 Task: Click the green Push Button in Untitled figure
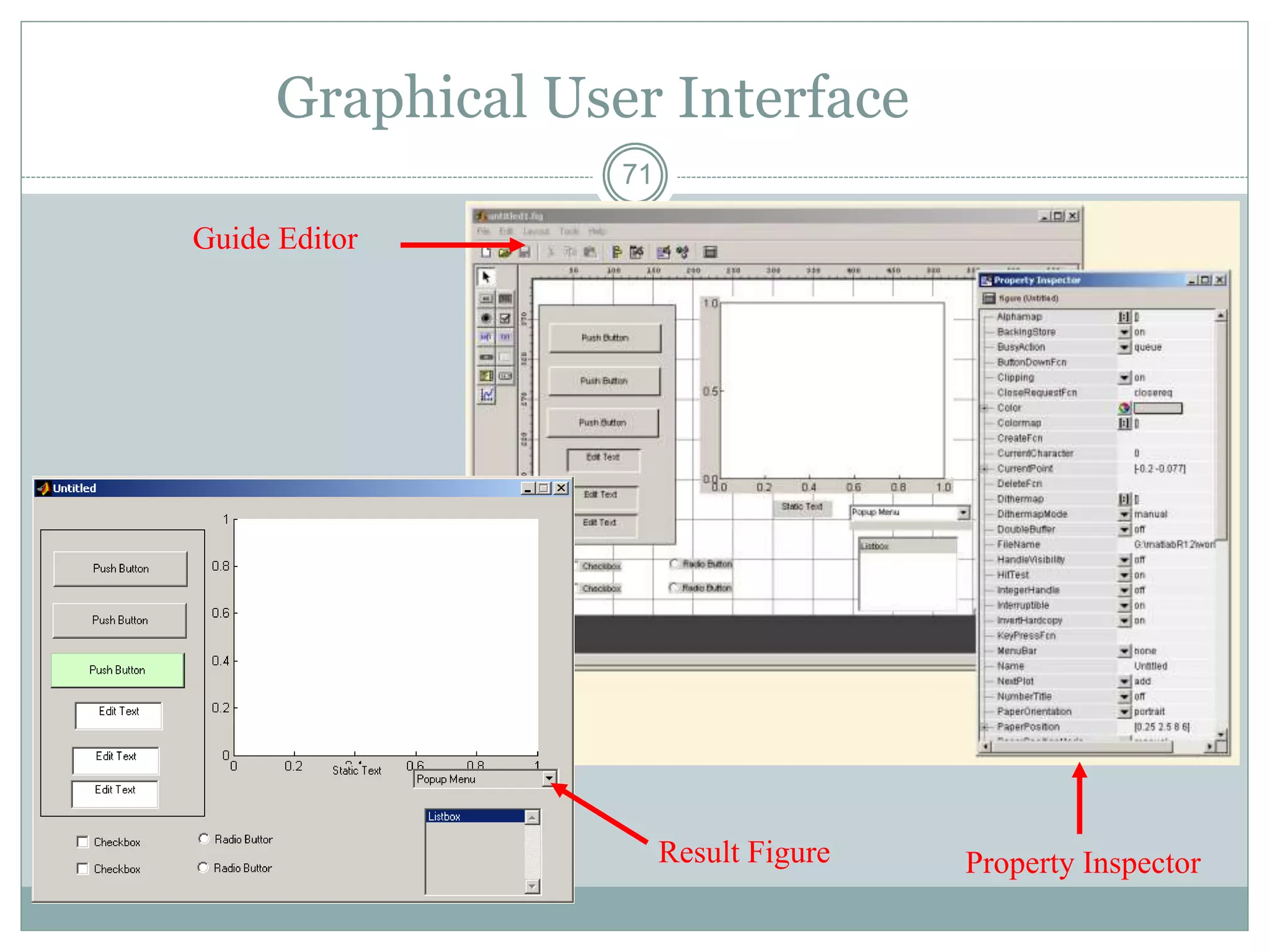[x=117, y=669]
